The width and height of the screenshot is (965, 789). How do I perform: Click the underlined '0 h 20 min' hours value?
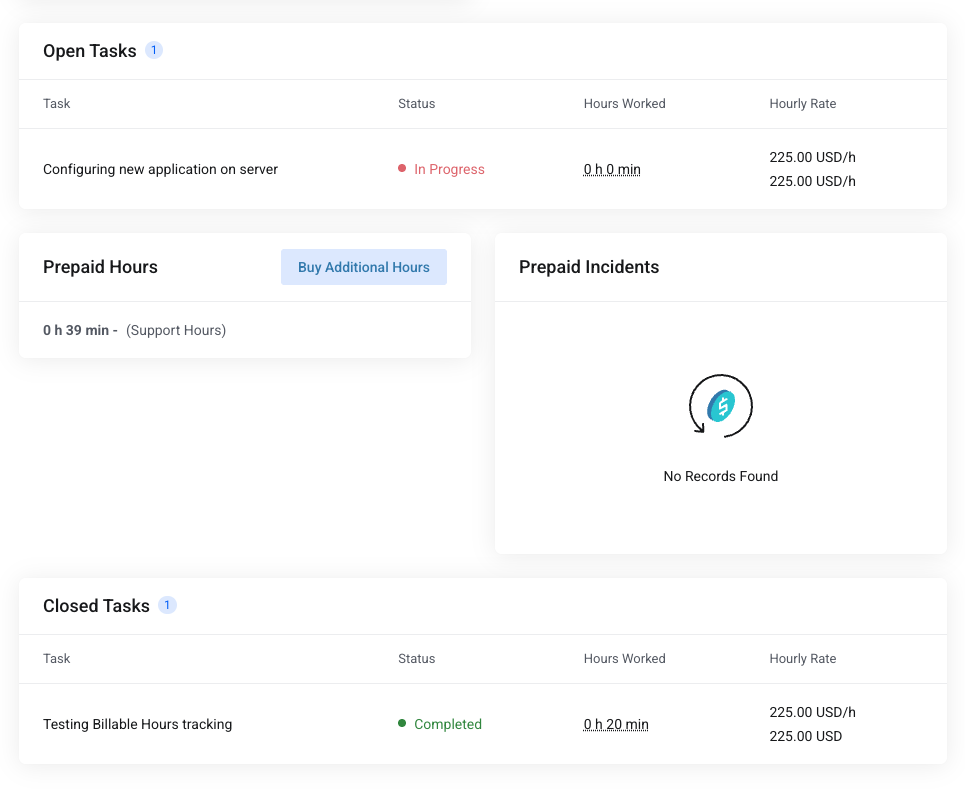616,724
